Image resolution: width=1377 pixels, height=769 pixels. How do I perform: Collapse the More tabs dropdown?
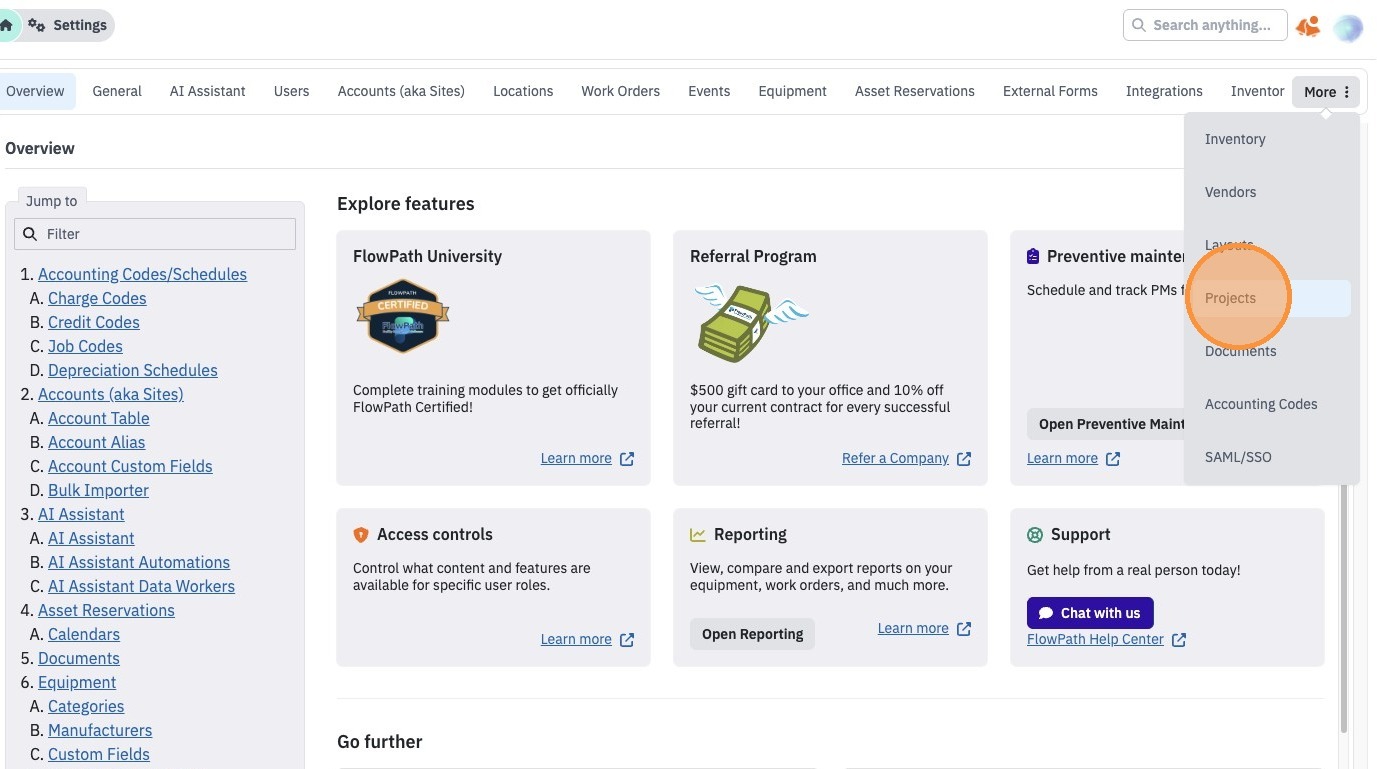(1326, 92)
